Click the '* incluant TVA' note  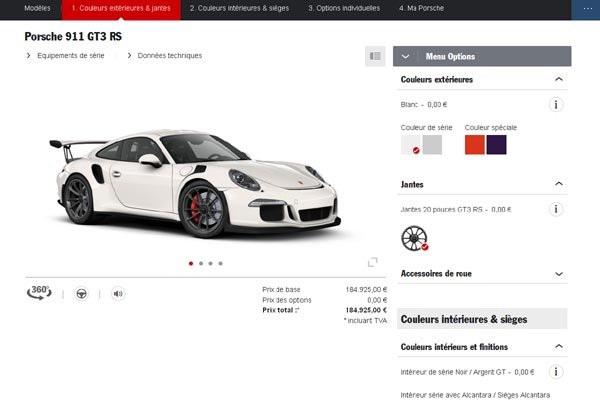[x=365, y=321]
